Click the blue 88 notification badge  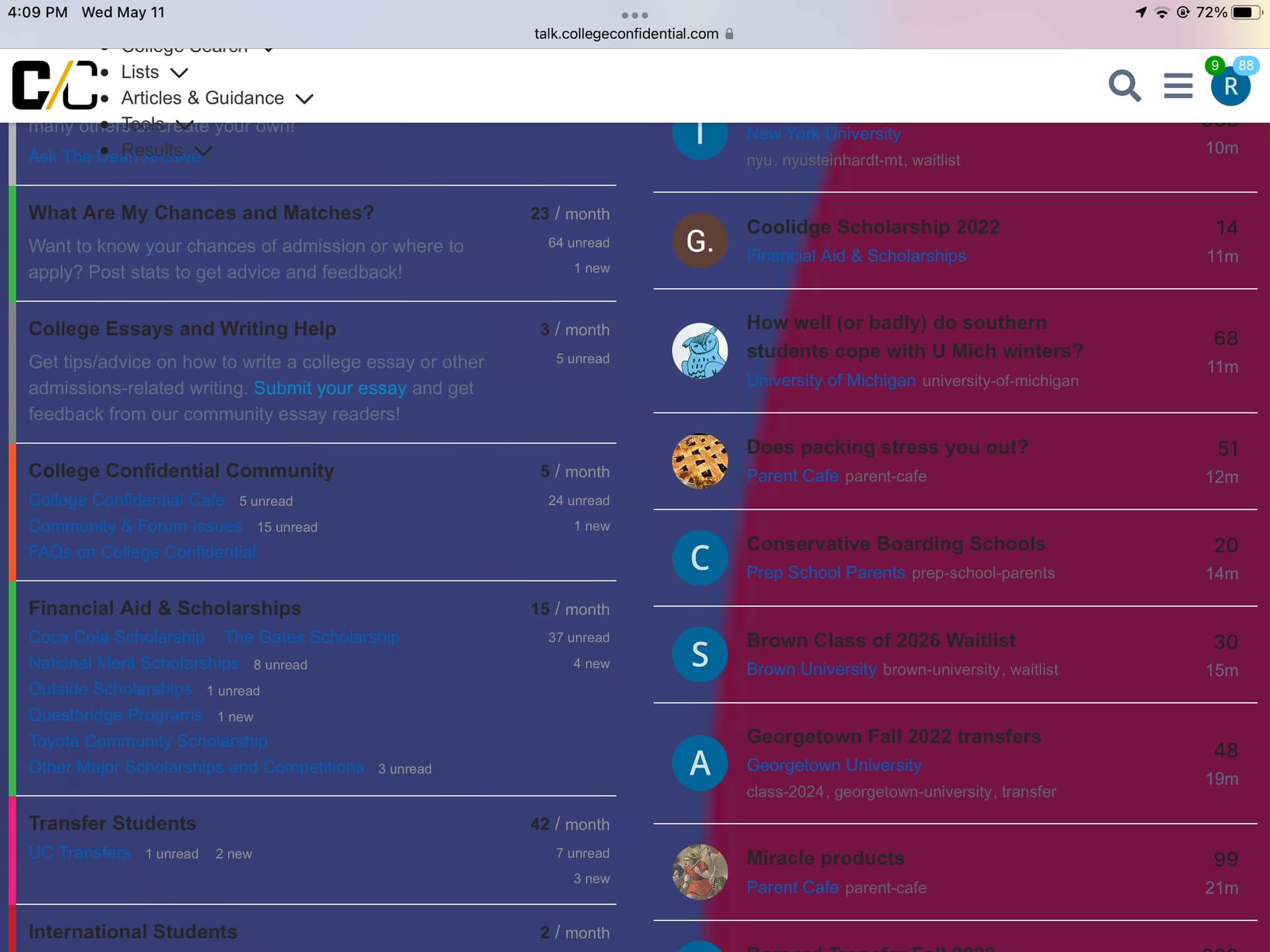pyautogui.click(x=1246, y=65)
